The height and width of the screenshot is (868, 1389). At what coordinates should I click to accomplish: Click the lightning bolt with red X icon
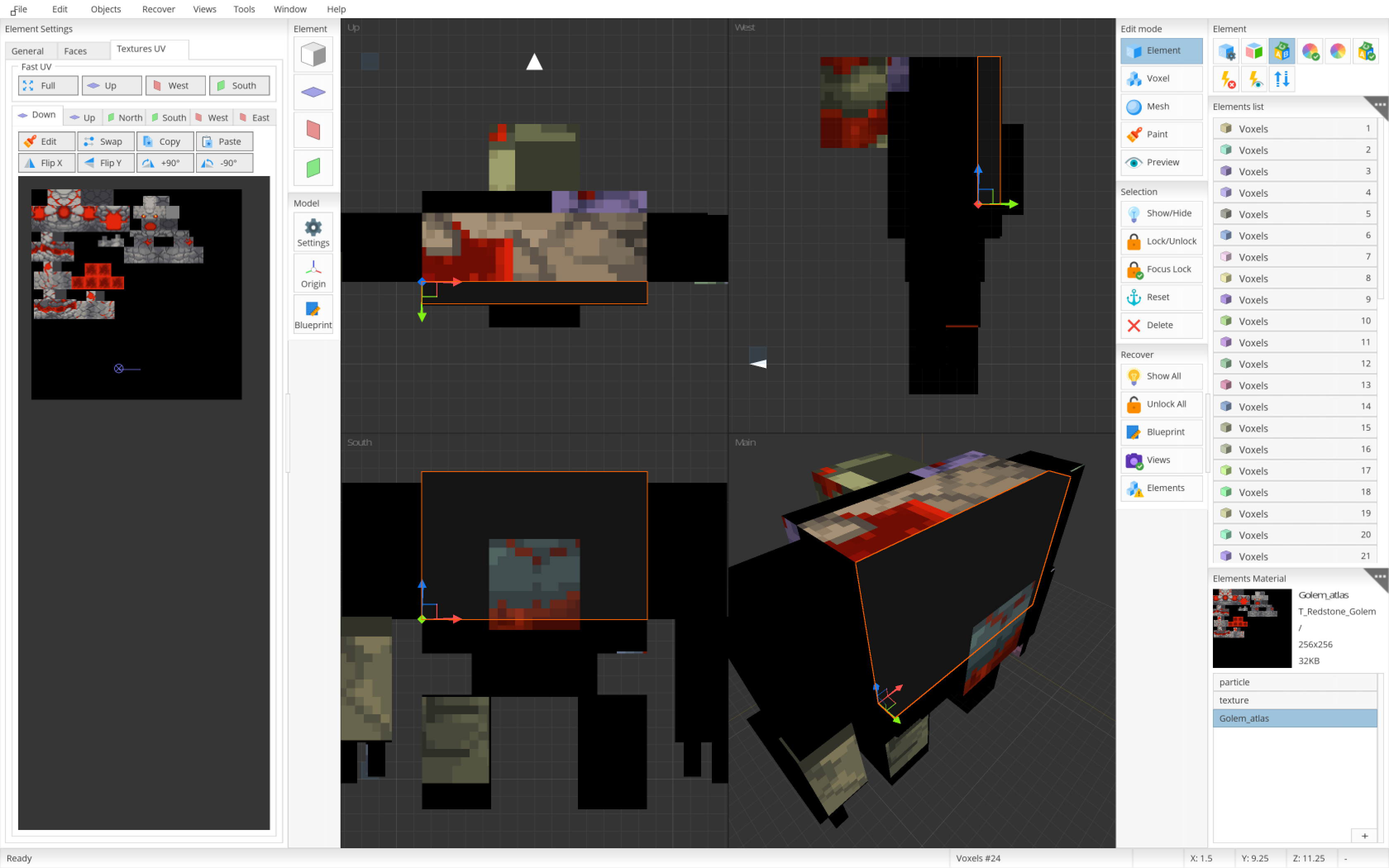pos(1227,79)
